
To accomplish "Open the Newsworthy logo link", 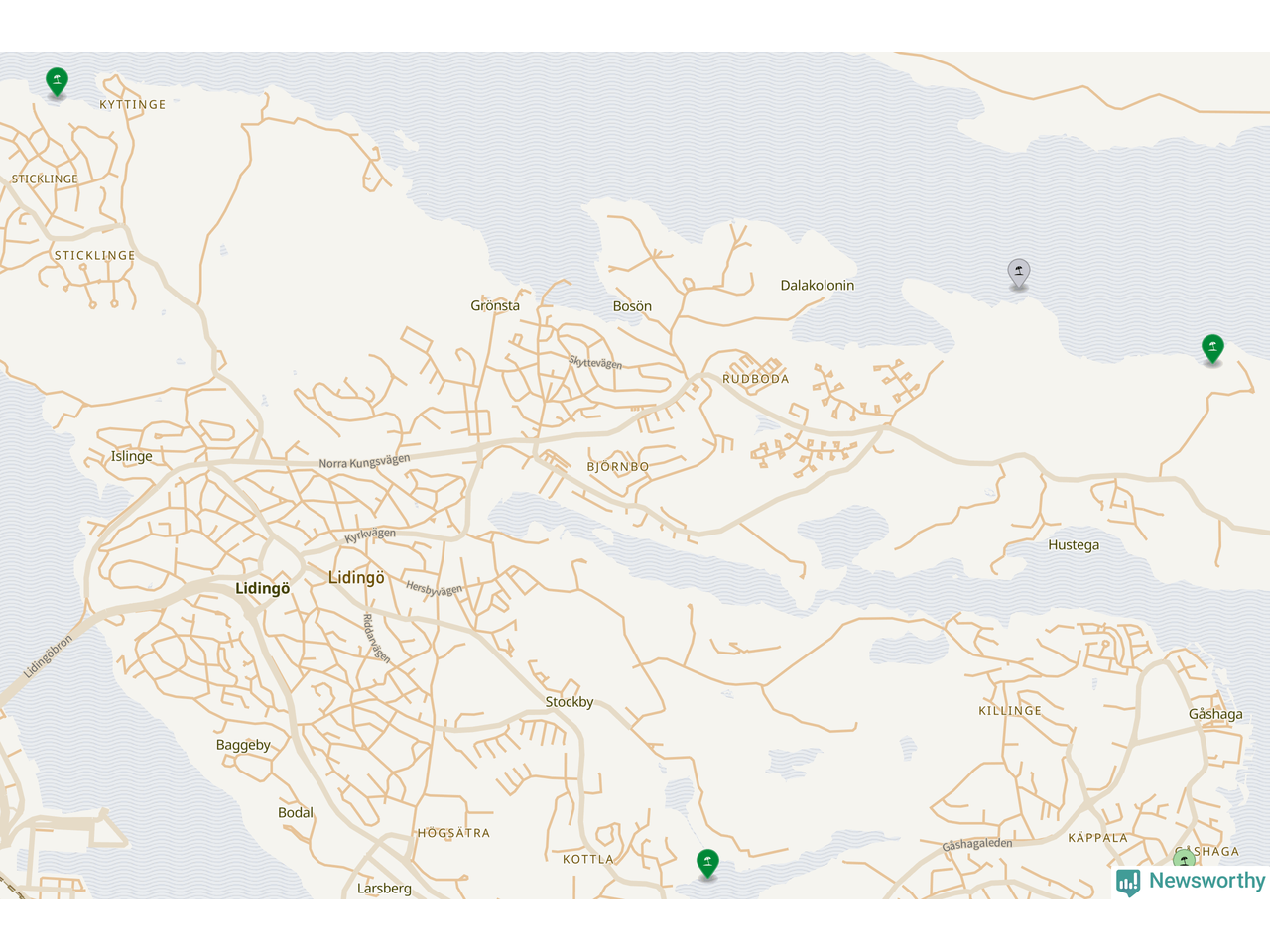I will pos(1191,881).
